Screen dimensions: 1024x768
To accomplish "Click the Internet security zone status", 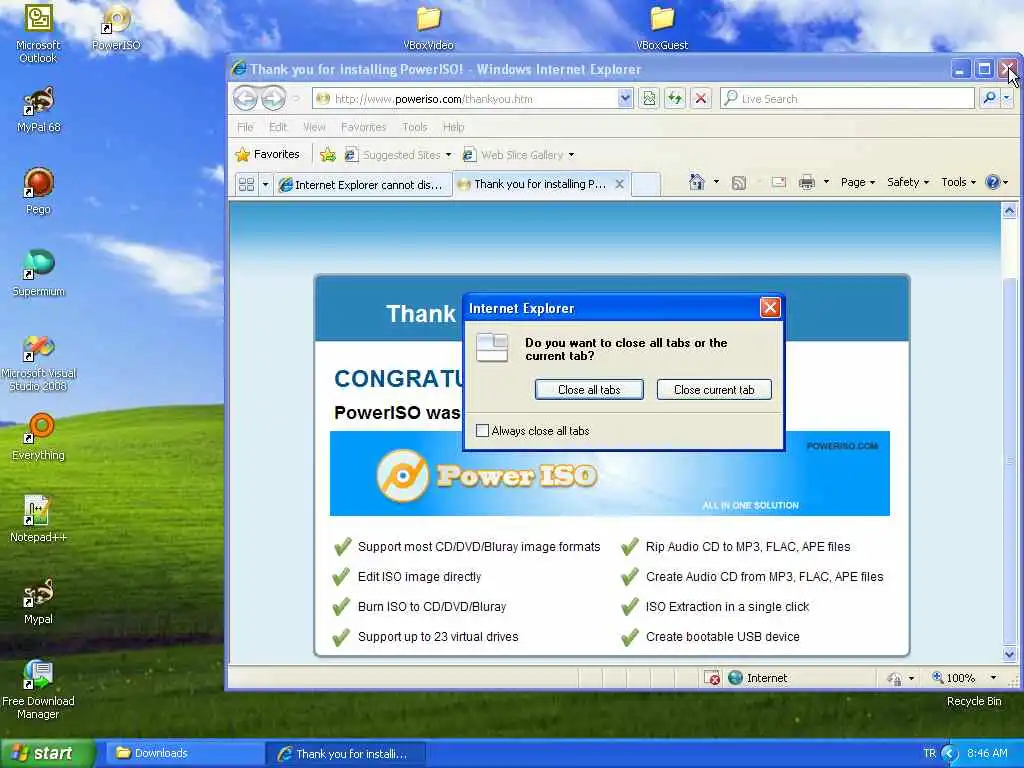I will 758,678.
